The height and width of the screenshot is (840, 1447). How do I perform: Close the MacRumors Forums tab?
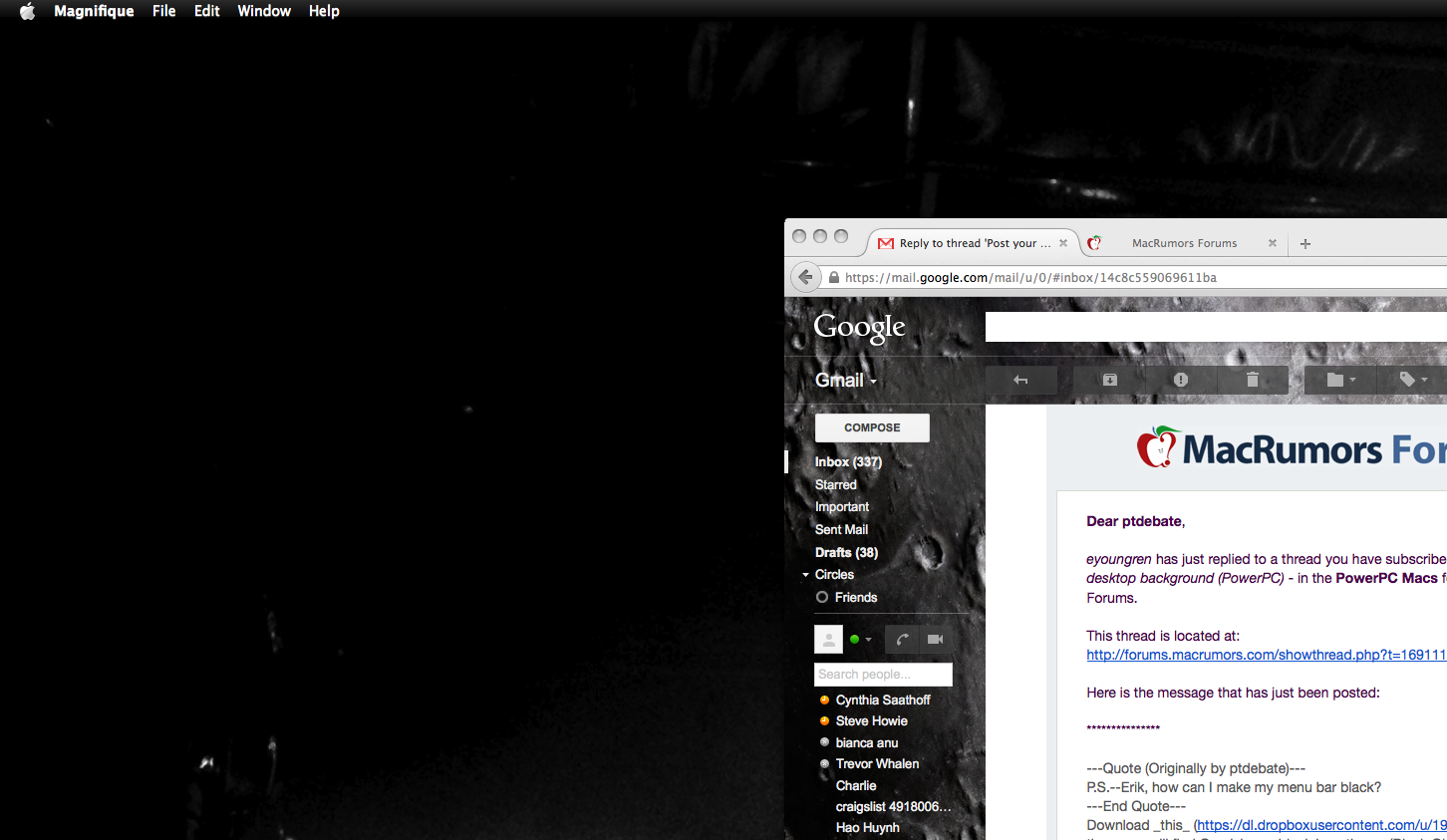pos(1272,243)
